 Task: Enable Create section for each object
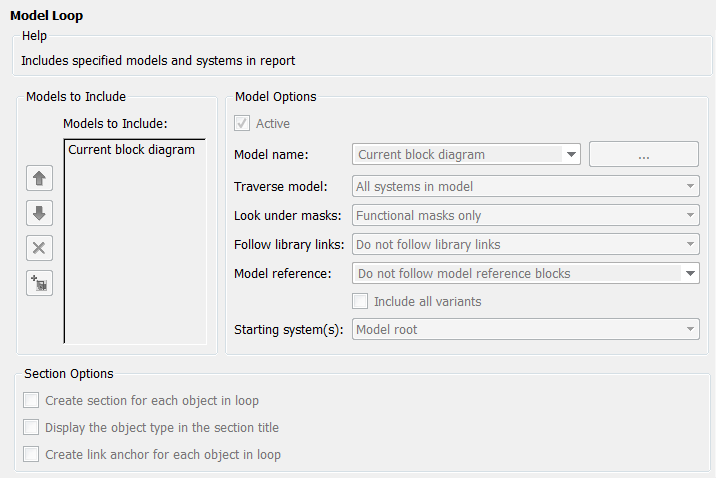click(32, 401)
